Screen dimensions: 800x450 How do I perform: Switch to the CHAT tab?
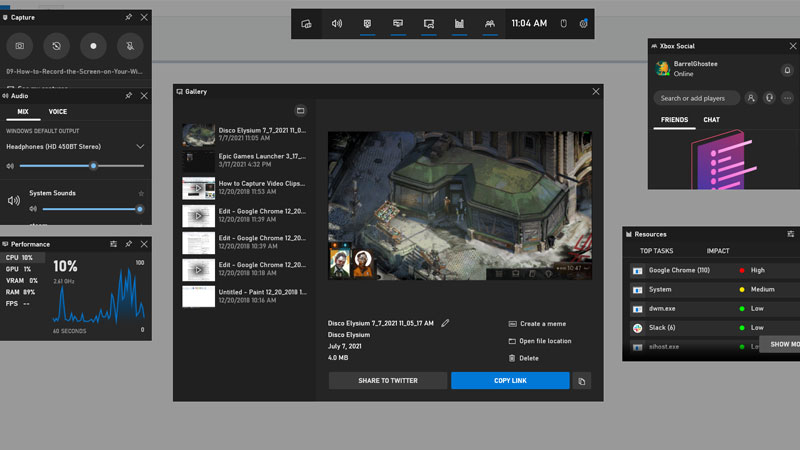711,120
